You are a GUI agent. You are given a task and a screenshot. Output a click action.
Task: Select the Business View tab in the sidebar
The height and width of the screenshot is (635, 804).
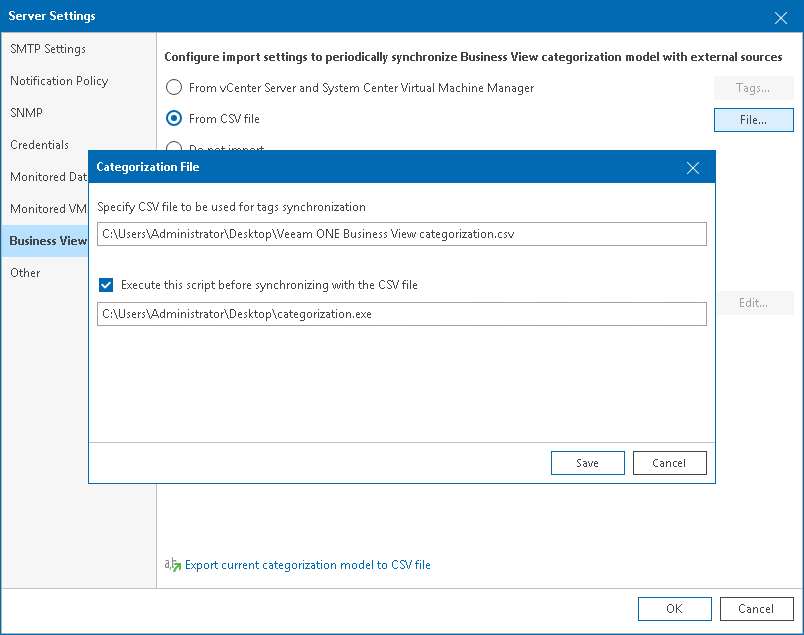click(48, 241)
